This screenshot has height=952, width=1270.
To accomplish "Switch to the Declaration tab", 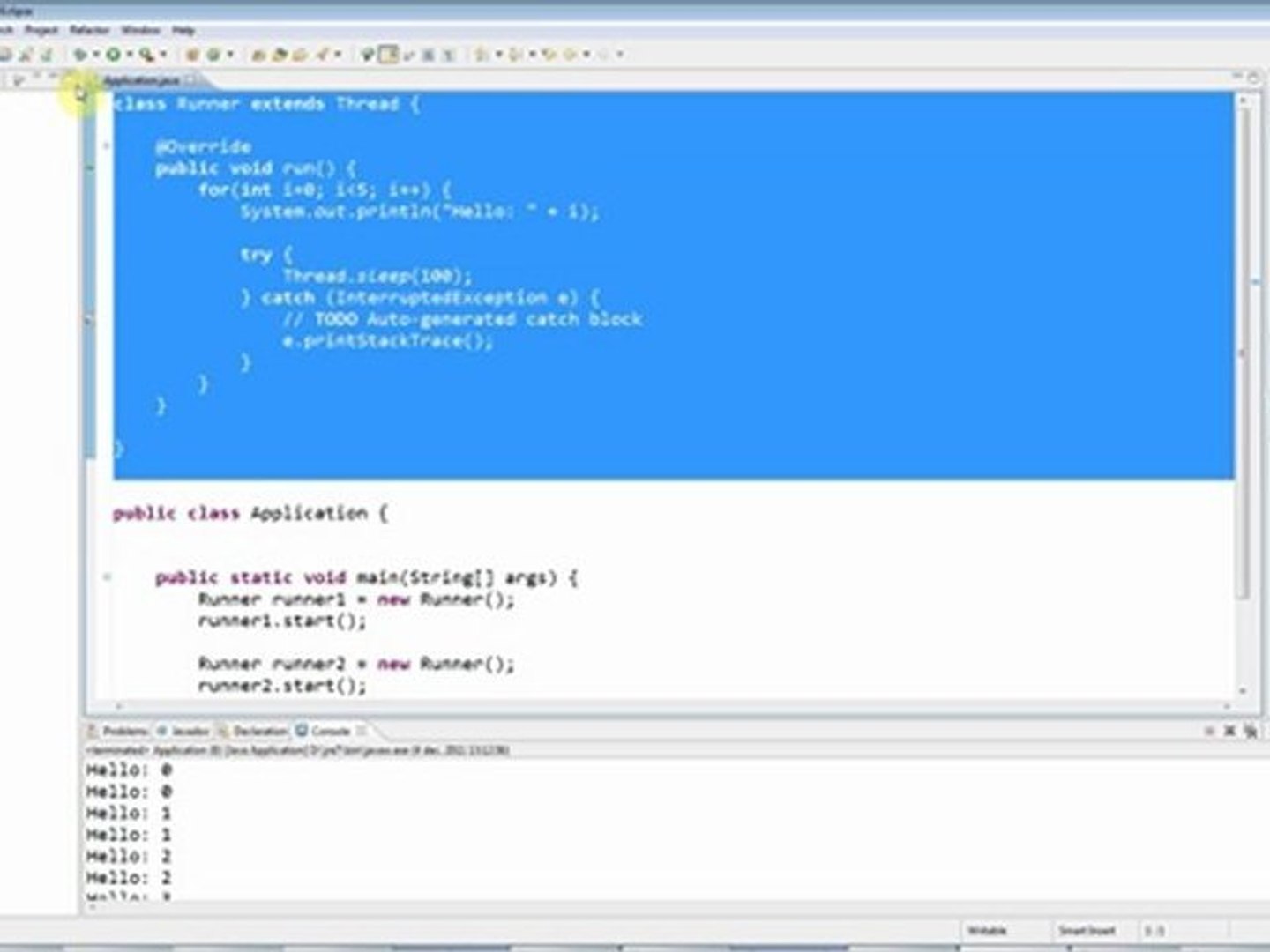I will (x=253, y=731).
